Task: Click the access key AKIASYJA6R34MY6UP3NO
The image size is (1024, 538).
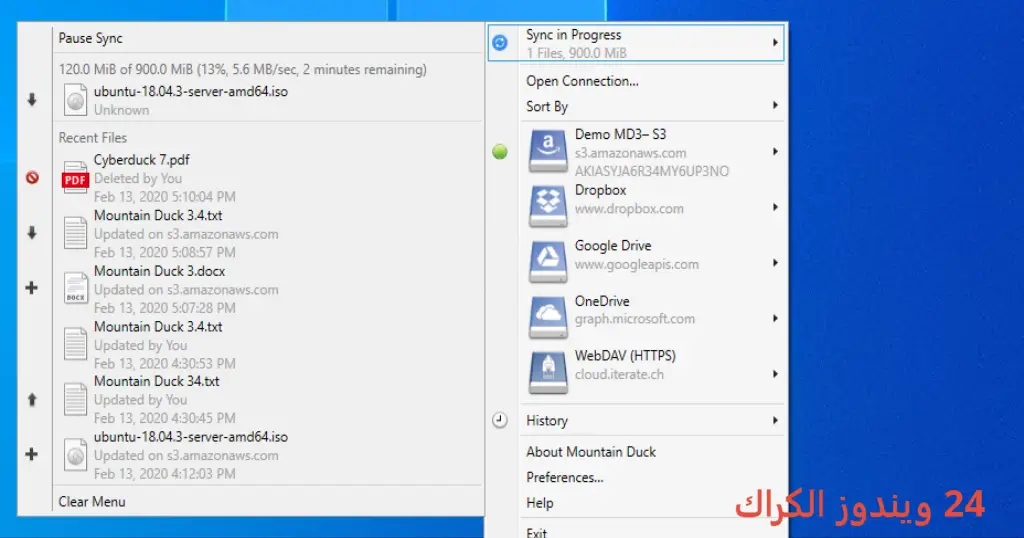Action: (x=652, y=171)
